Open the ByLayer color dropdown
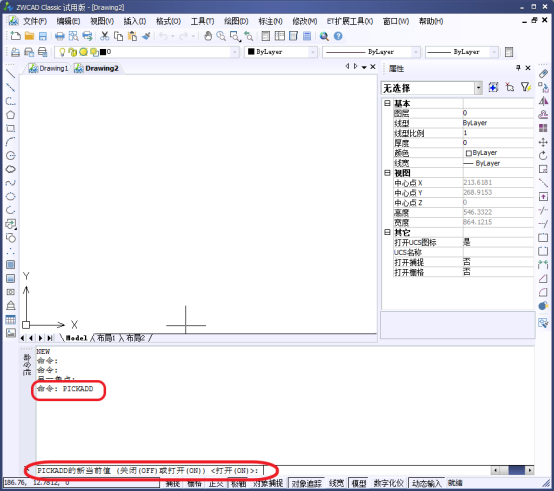This screenshot has height=491, width=554. coord(281,52)
